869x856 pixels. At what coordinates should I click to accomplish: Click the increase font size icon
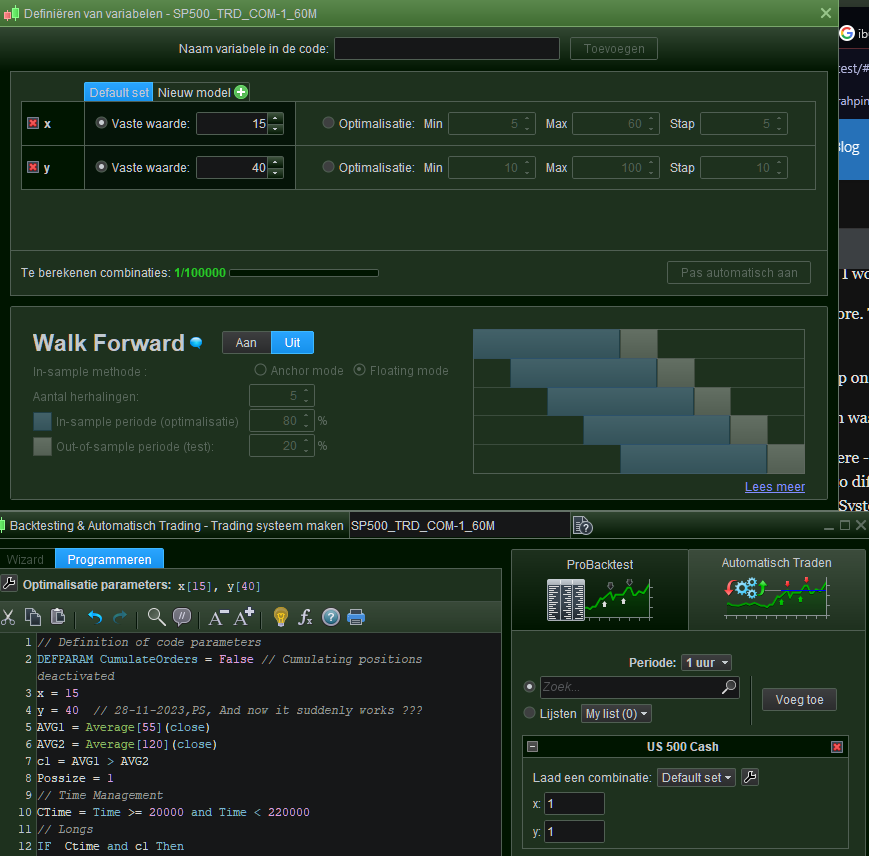(245, 617)
